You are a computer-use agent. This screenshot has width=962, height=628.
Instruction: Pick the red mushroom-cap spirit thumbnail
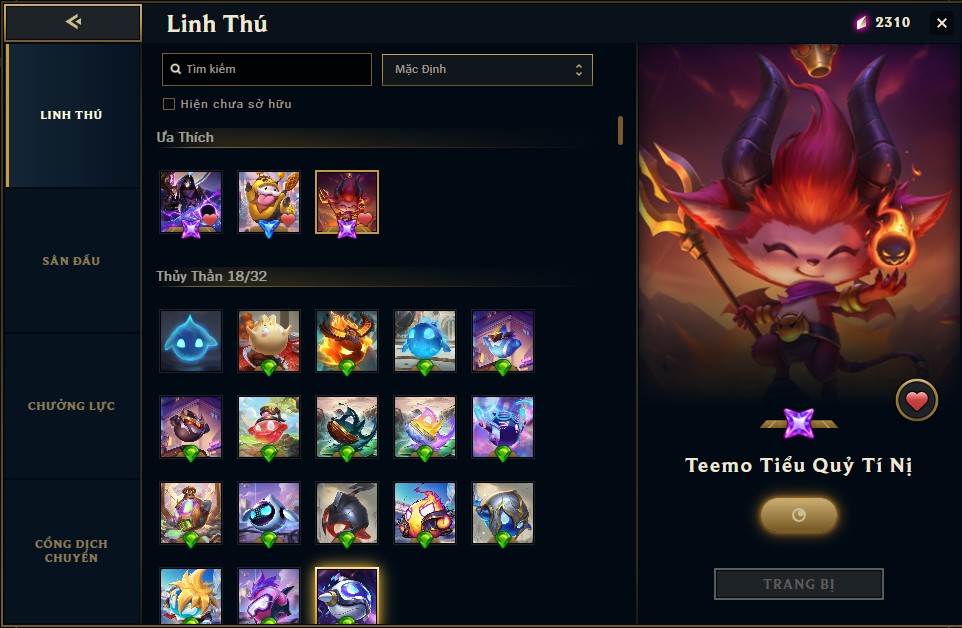269,427
